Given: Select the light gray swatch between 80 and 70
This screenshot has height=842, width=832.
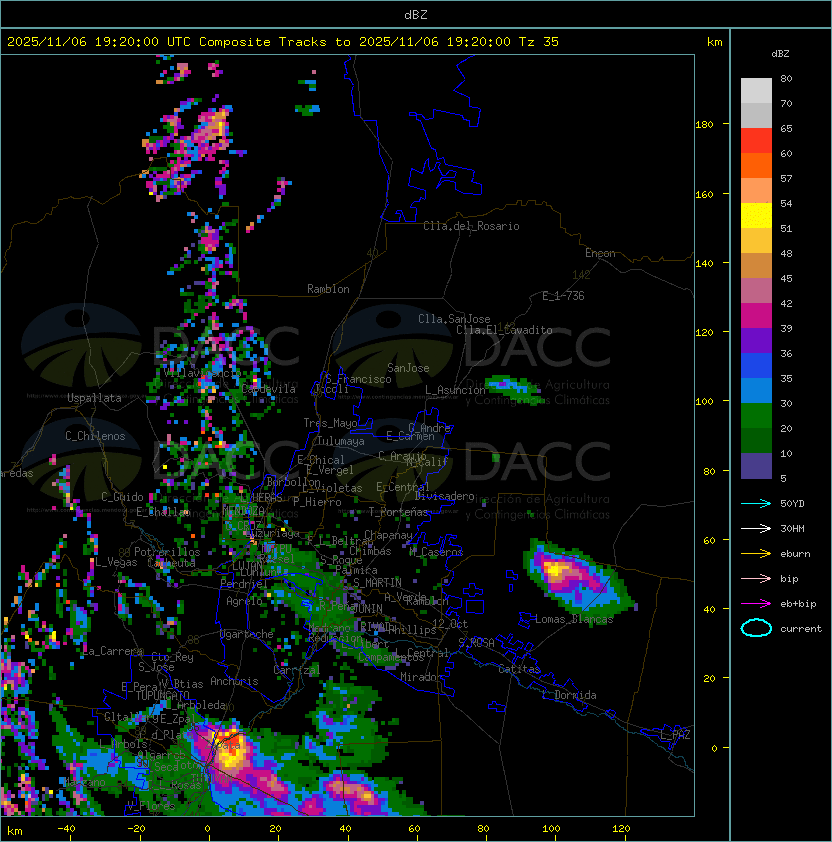Looking at the screenshot, I should pos(756,91).
